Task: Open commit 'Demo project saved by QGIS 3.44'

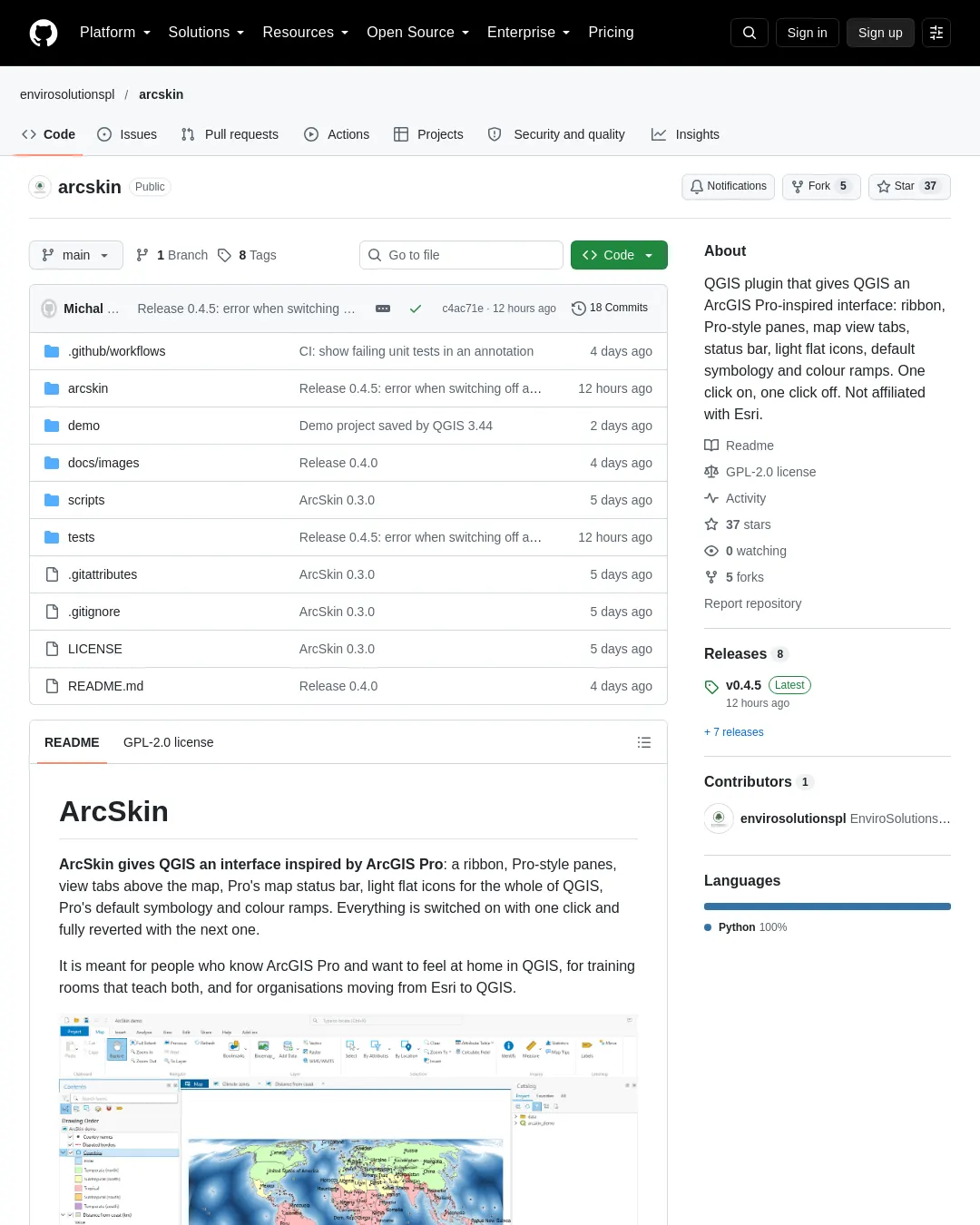Action: point(396,426)
